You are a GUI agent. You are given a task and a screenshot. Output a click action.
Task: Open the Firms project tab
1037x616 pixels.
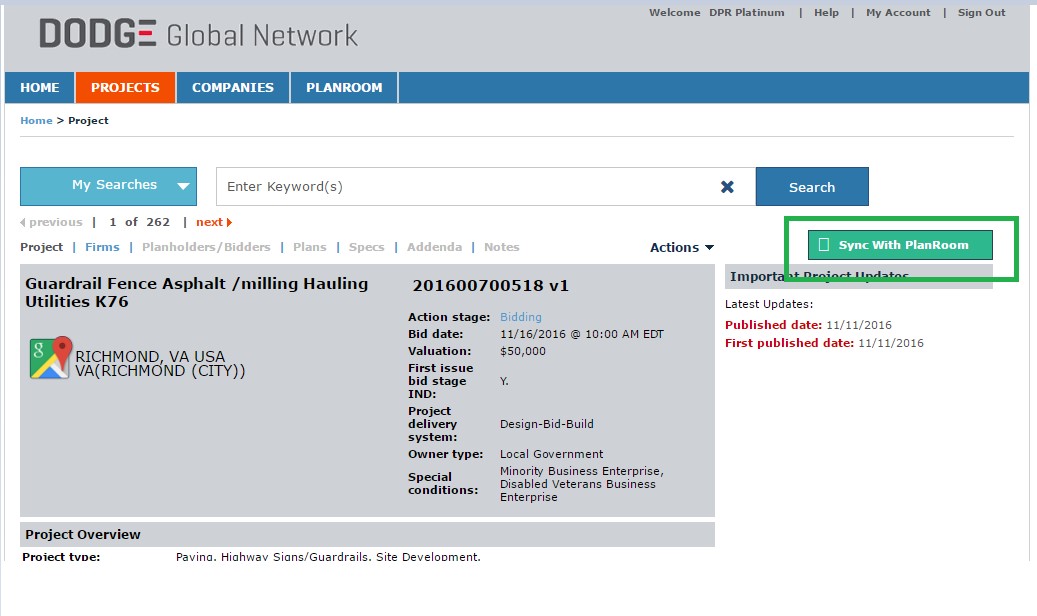102,247
